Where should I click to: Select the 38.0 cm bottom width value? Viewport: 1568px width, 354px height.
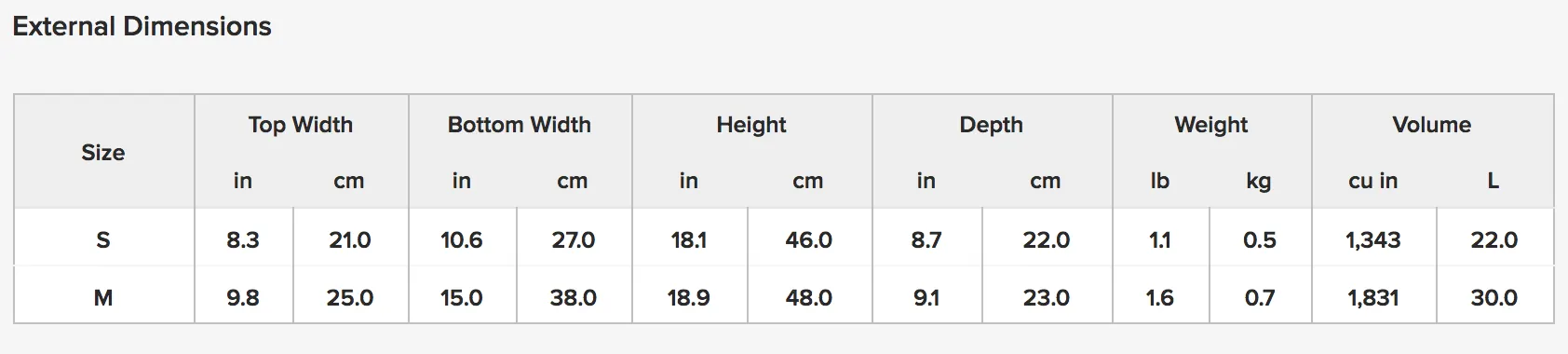pyautogui.click(x=573, y=298)
